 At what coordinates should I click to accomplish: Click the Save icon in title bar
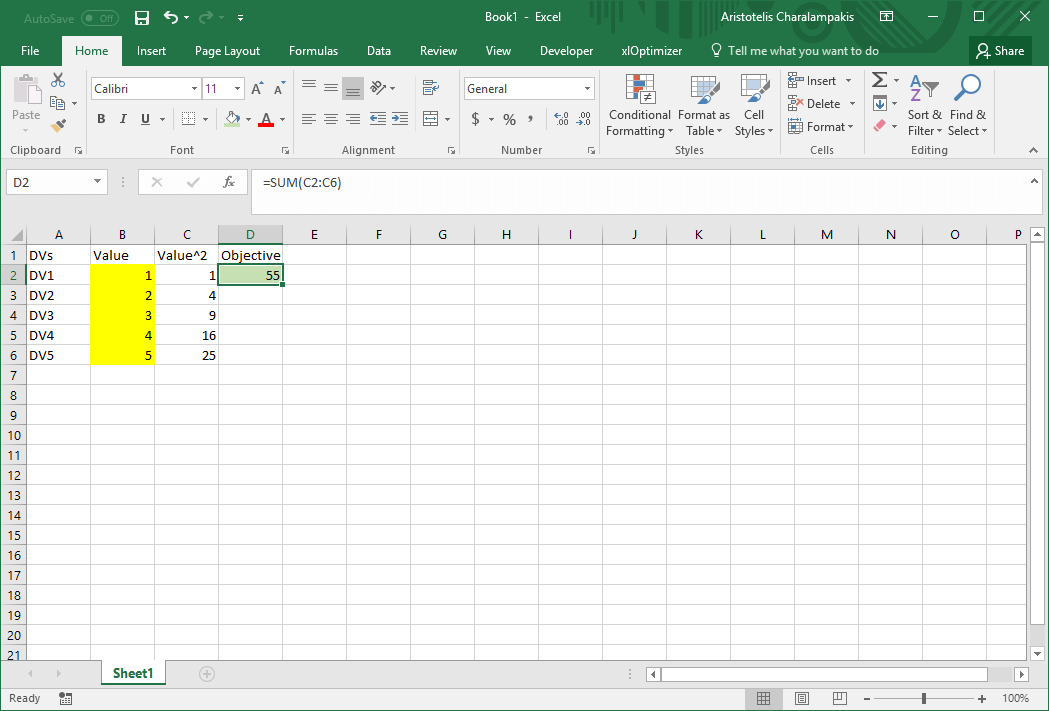click(x=142, y=18)
